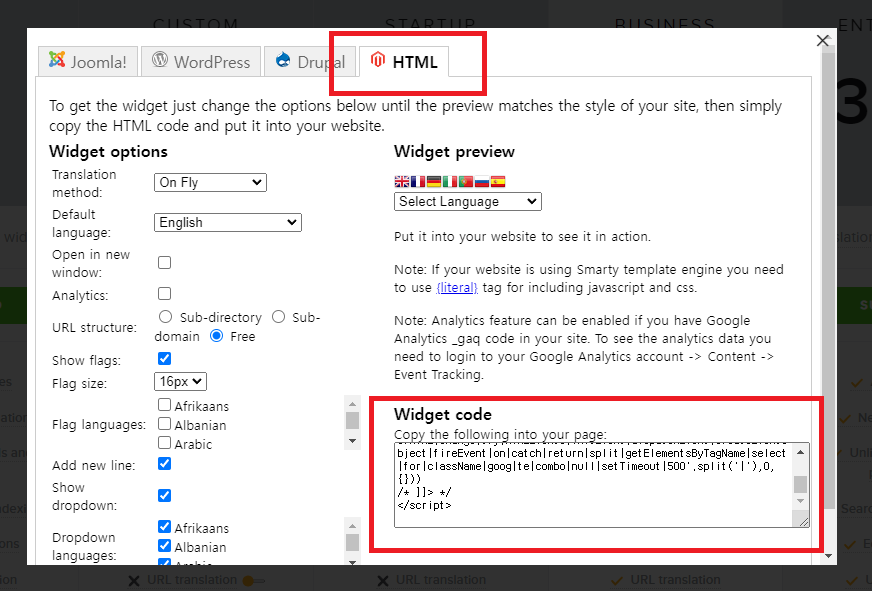
Task: Click the Dropdown languages list scroll-up arrow
Action: click(x=352, y=525)
